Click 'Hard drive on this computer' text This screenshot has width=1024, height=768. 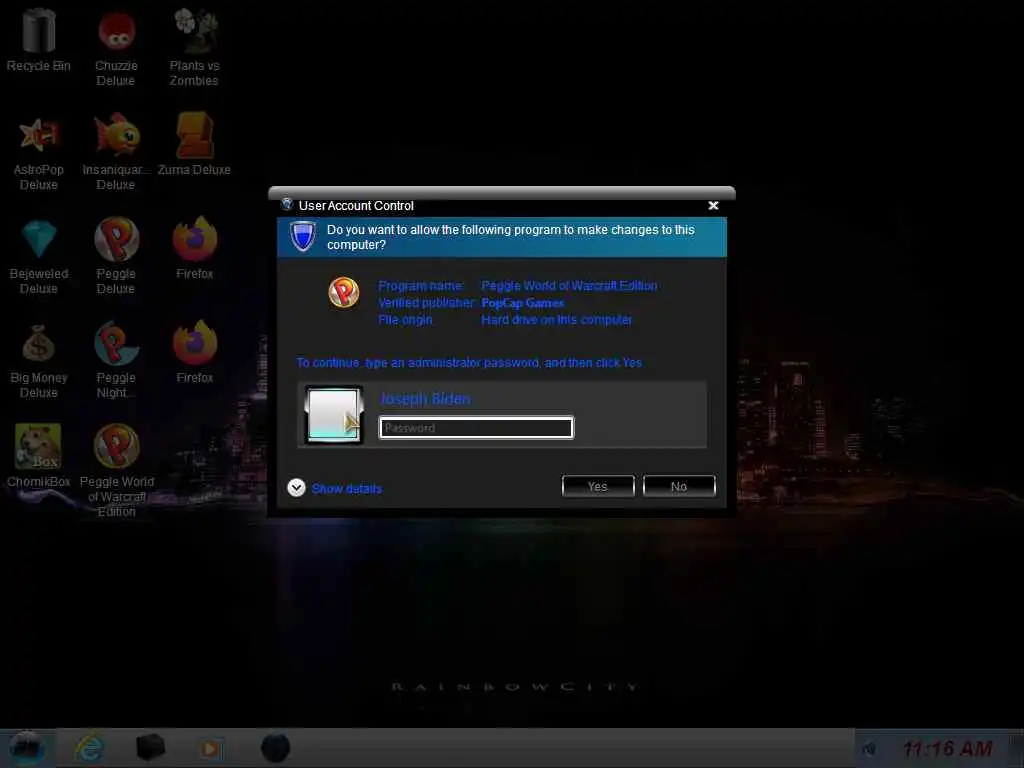[x=556, y=320]
